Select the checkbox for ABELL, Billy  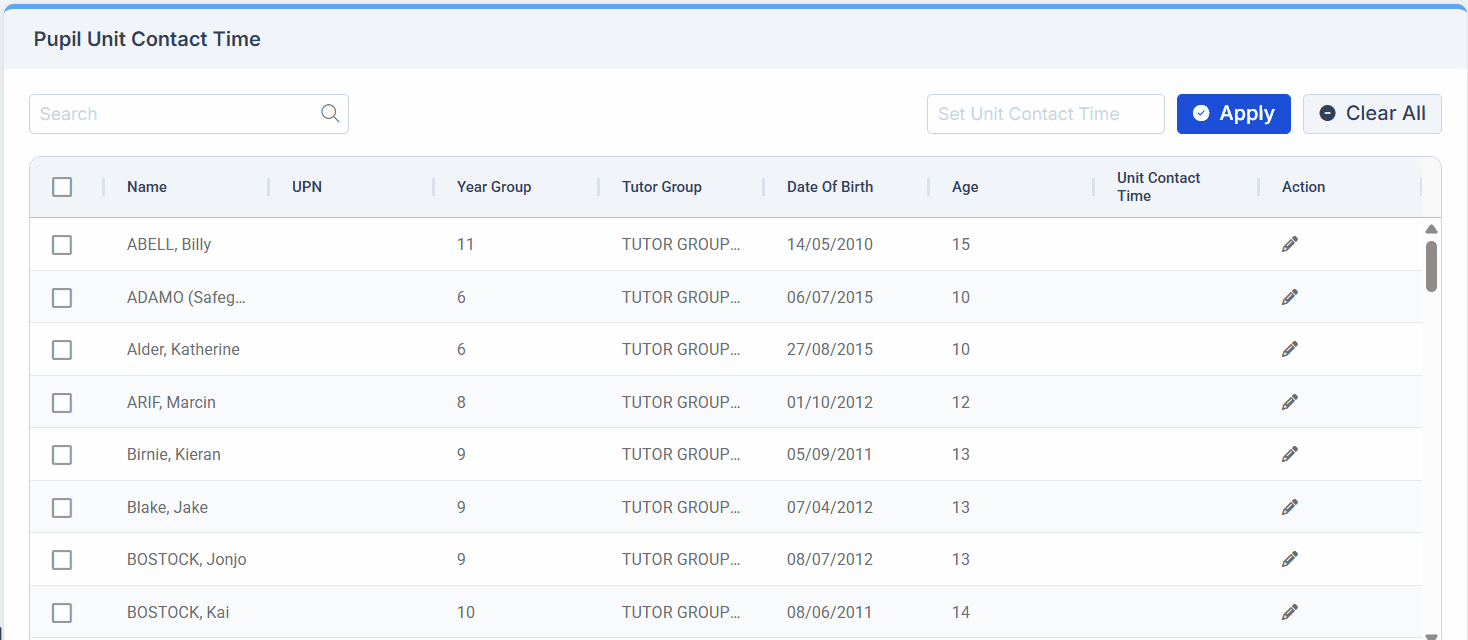[x=62, y=245]
